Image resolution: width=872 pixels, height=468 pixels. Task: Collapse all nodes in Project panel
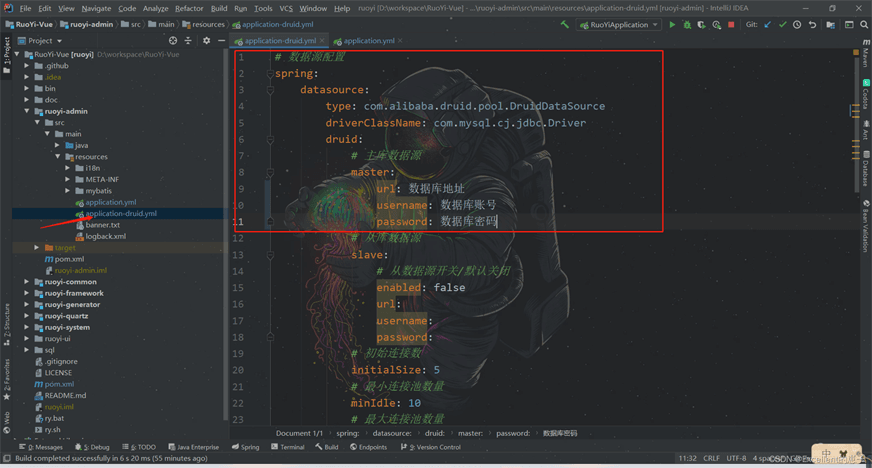coord(188,41)
